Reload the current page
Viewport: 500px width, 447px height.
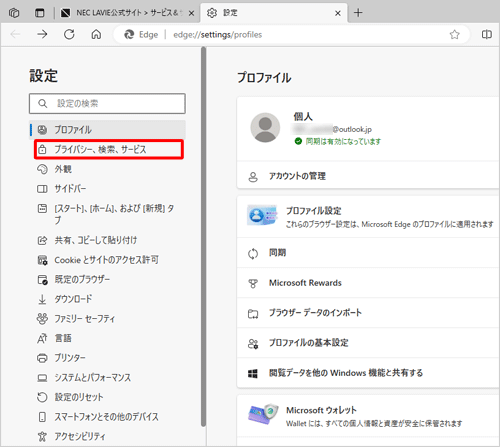(69, 34)
